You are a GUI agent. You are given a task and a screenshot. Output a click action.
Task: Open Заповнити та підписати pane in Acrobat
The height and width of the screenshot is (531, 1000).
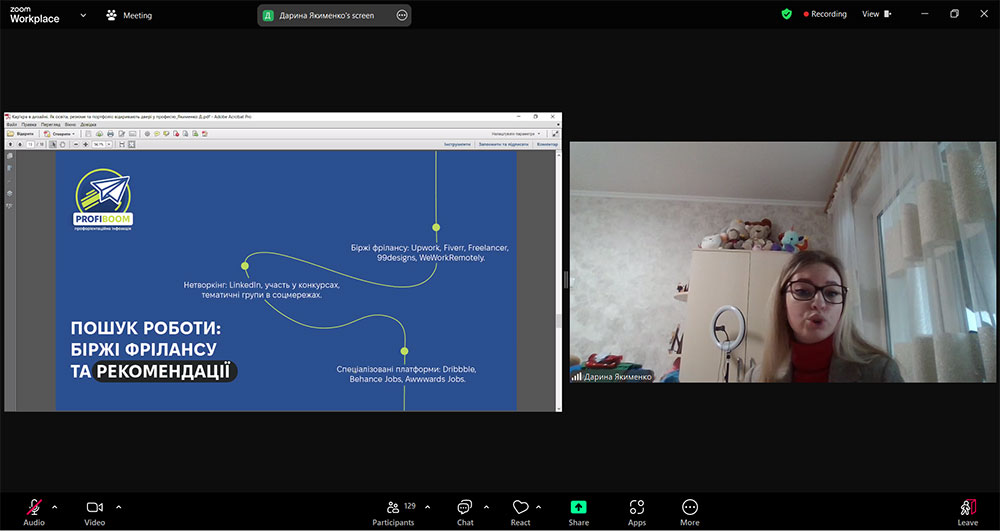click(504, 145)
